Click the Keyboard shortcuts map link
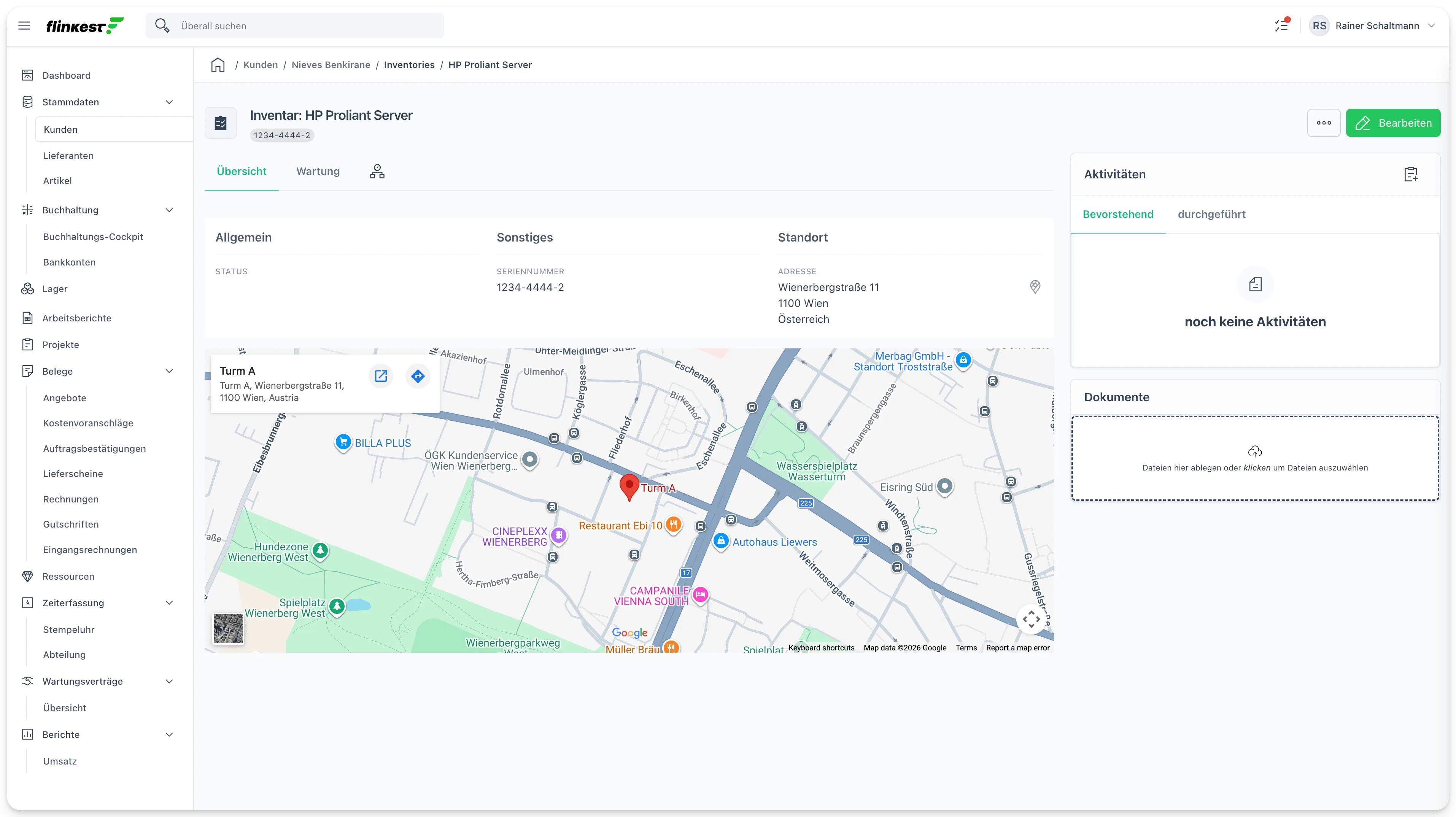Screen dimensions: 1456x817 (821, 648)
